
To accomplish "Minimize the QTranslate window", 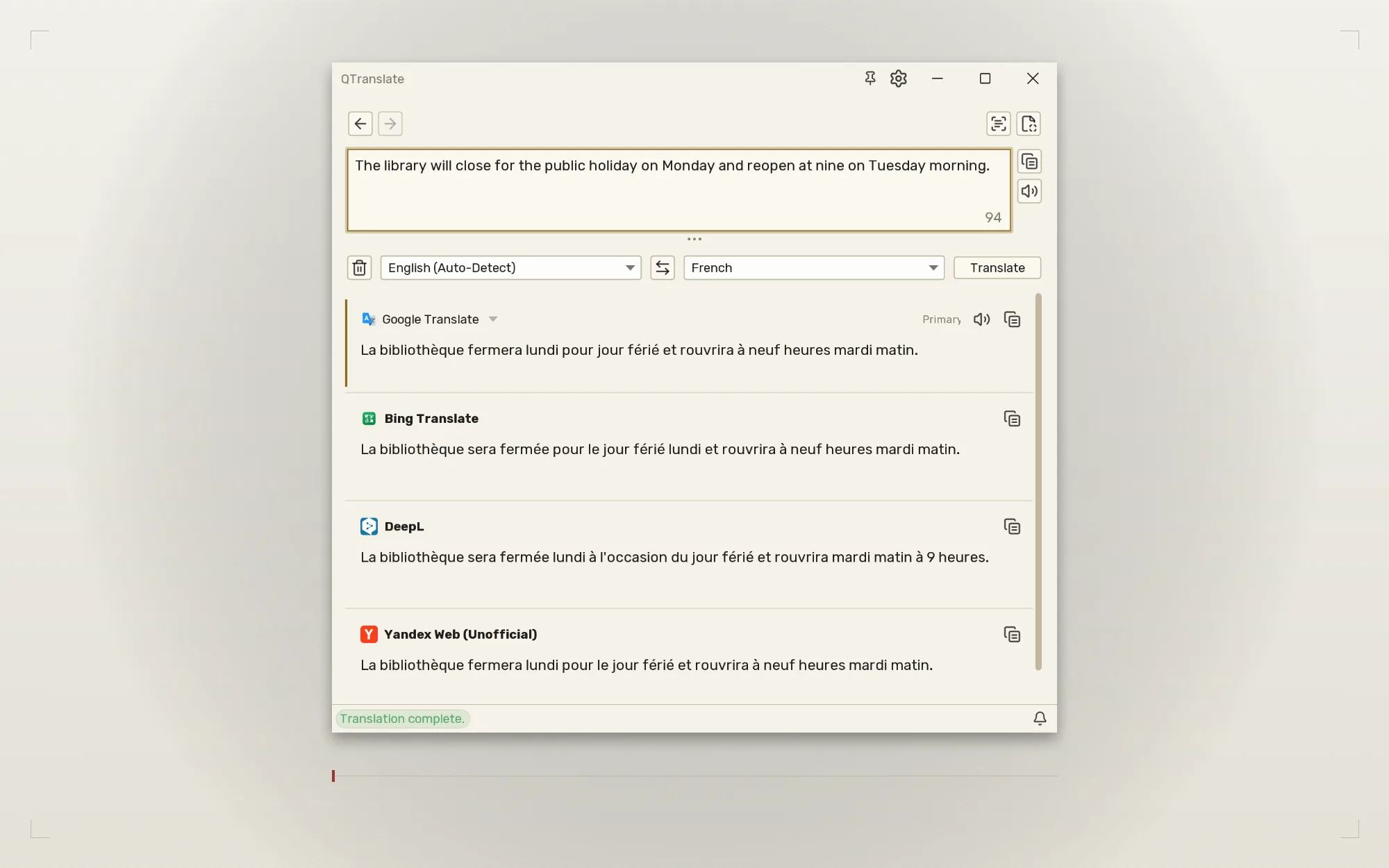I will tap(937, 78).
